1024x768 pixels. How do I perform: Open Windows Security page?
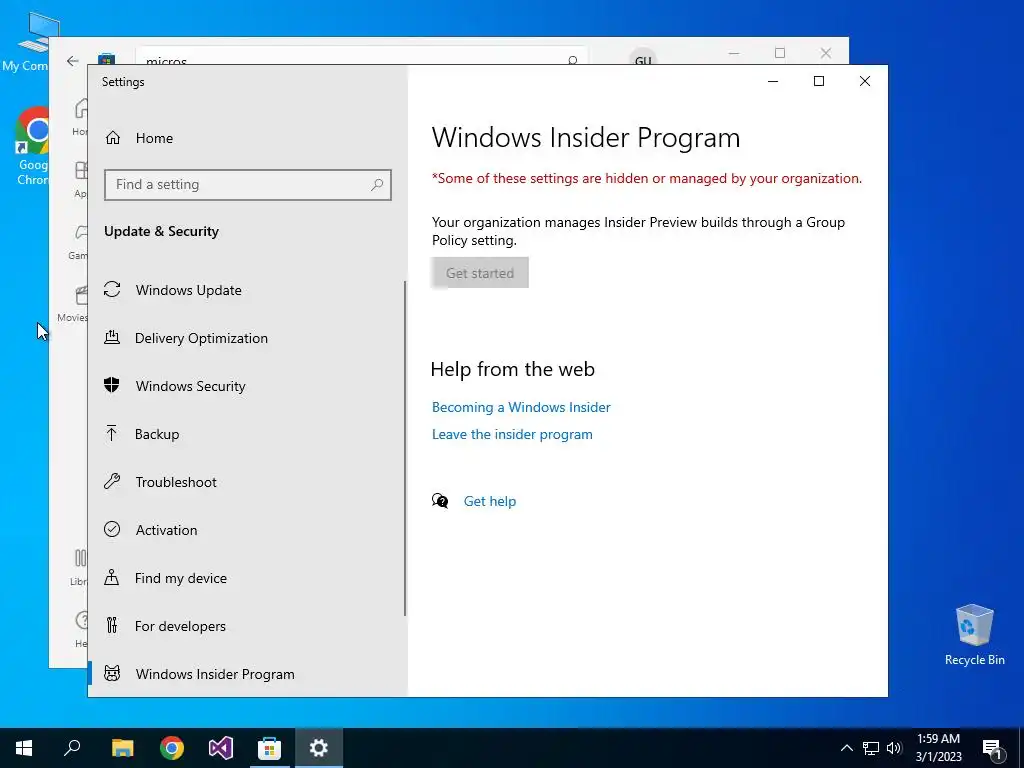(246, 386)
